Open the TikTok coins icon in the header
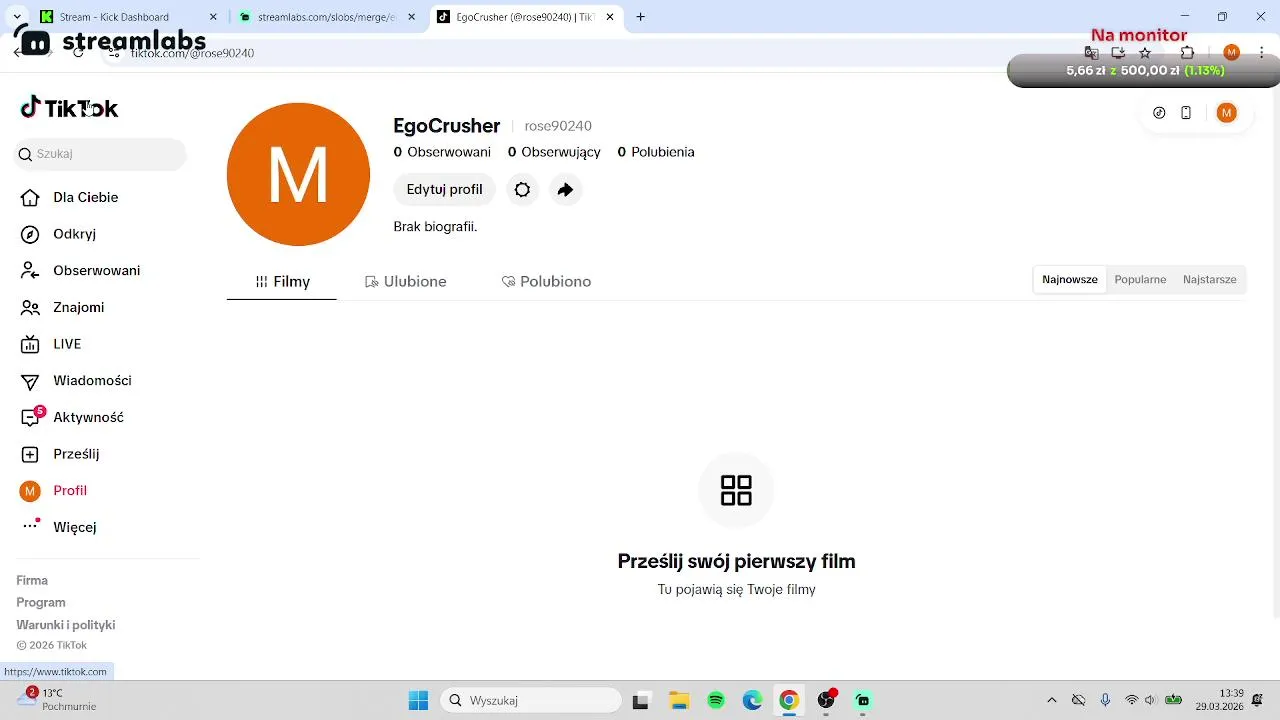 tap(1159, 113)
